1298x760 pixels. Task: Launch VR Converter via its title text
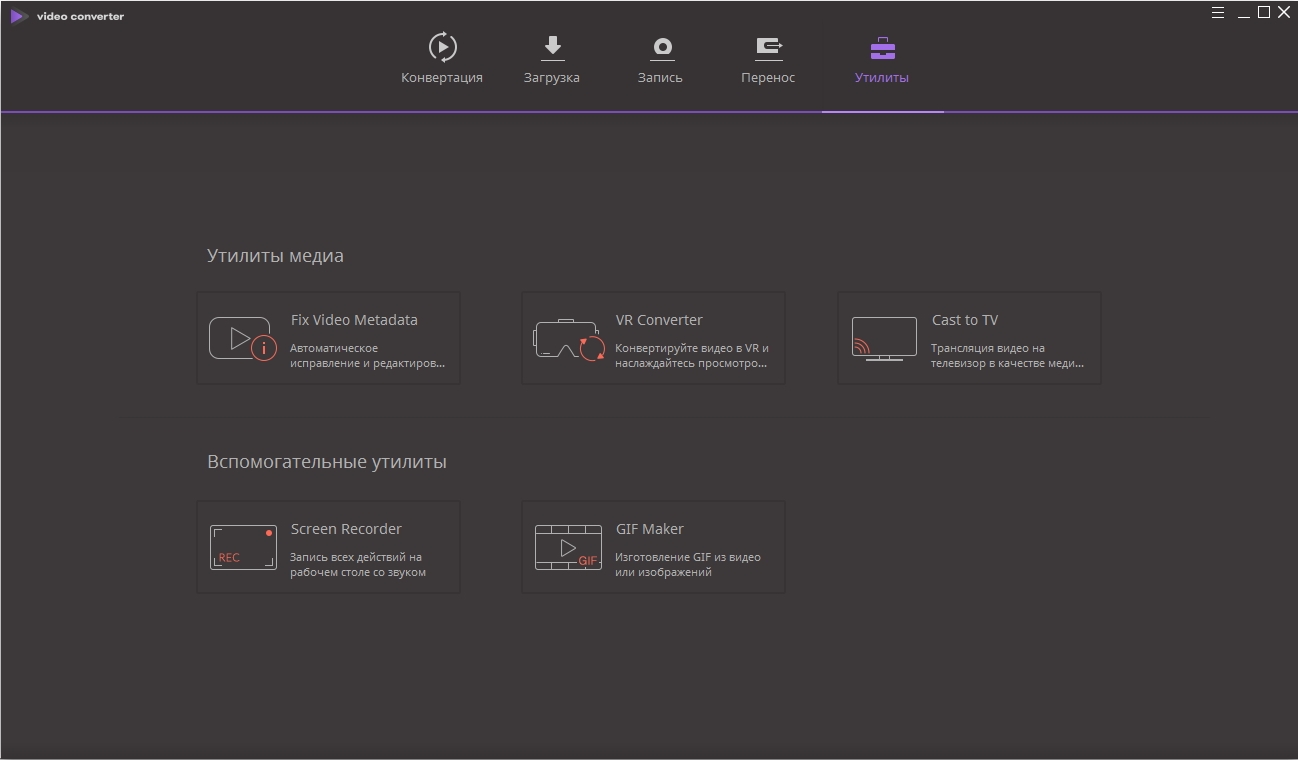[659, 320]
